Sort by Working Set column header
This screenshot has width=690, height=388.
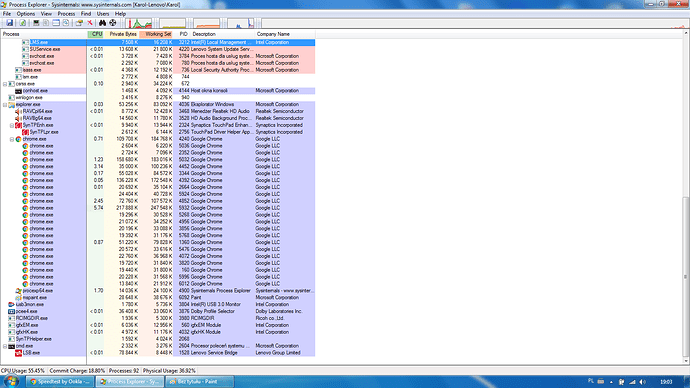pyautogui.click(x=156, y=34)
